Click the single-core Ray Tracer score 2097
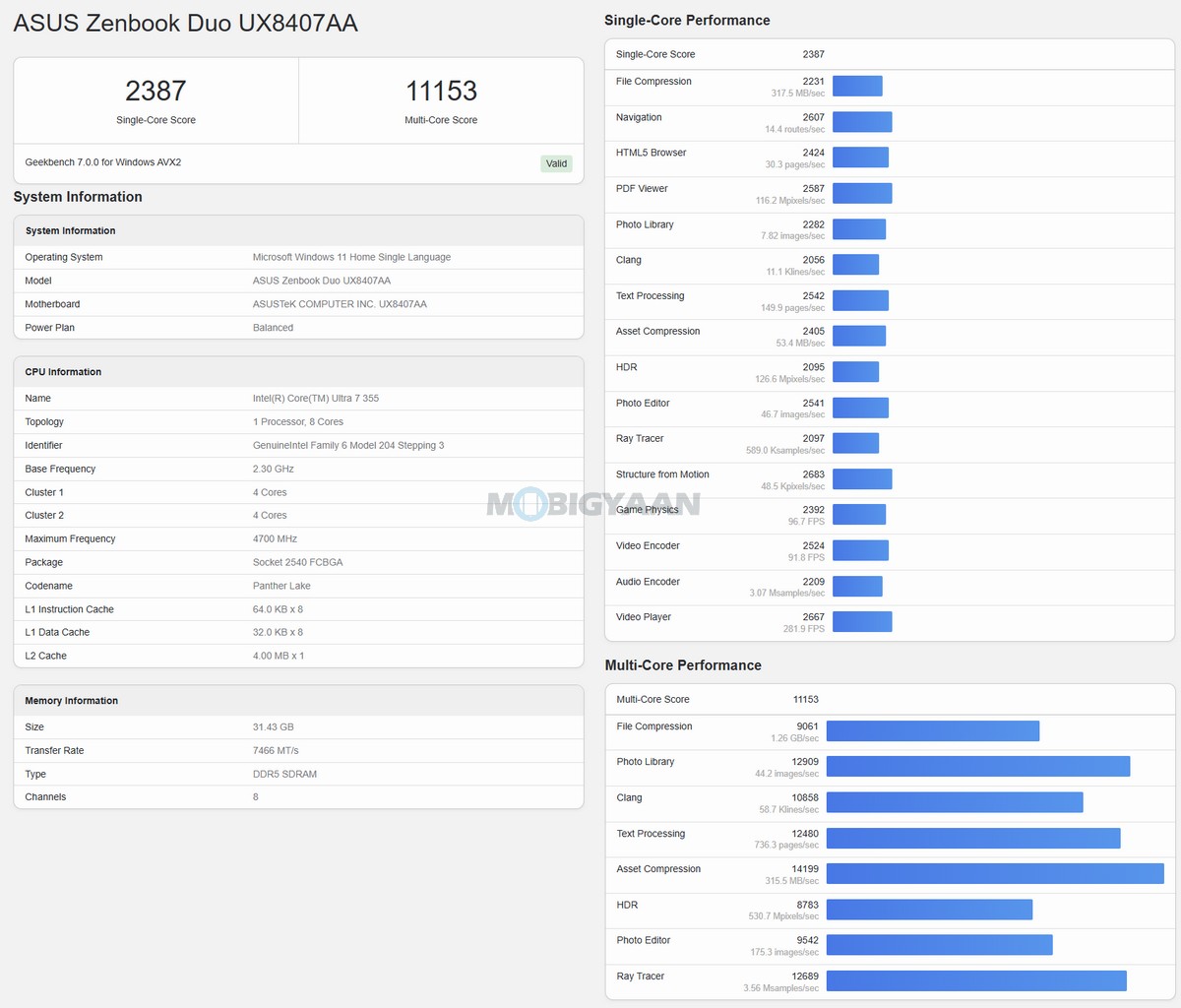 [813, 438]
